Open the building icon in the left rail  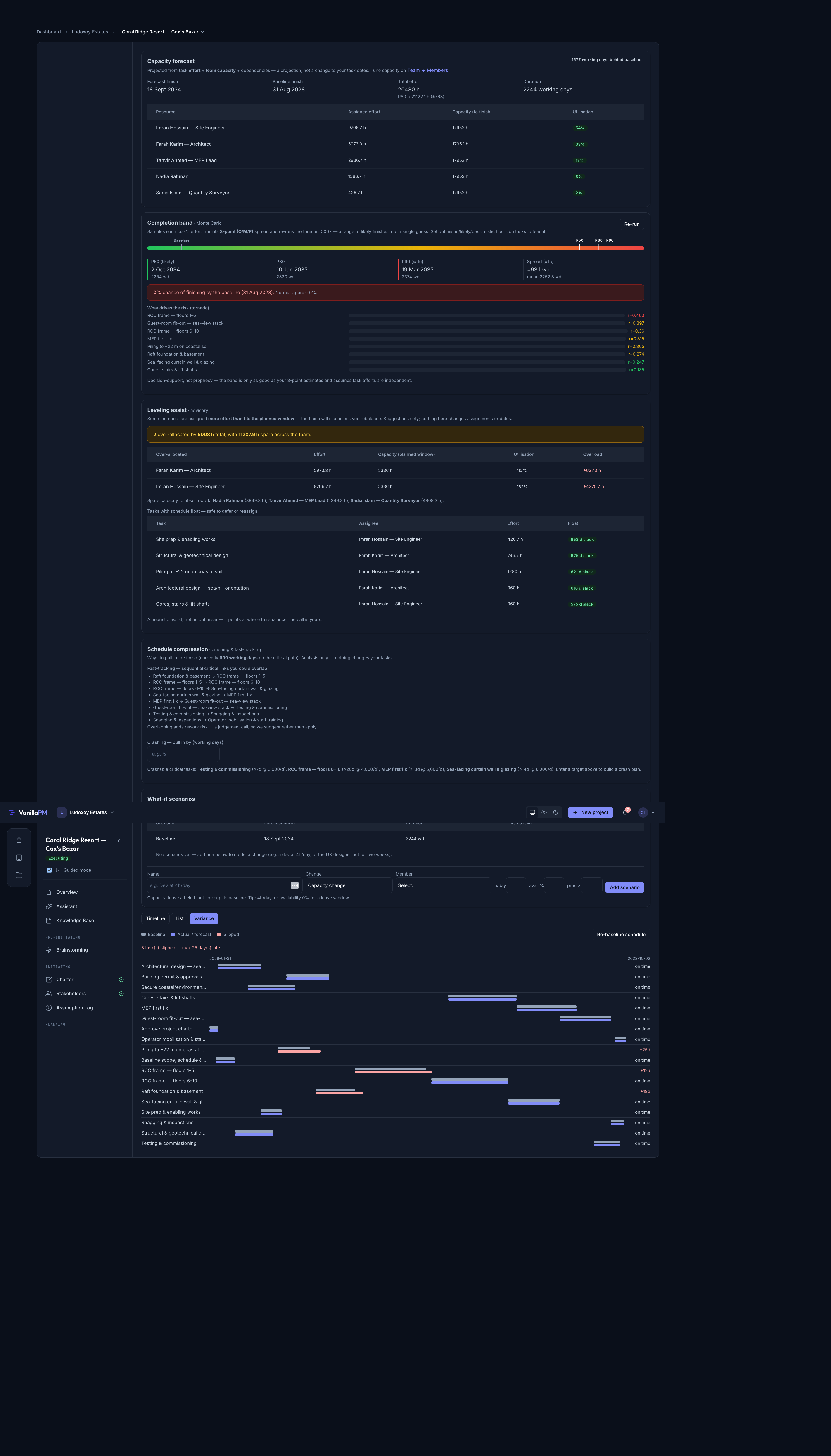(x=19, y=858)
